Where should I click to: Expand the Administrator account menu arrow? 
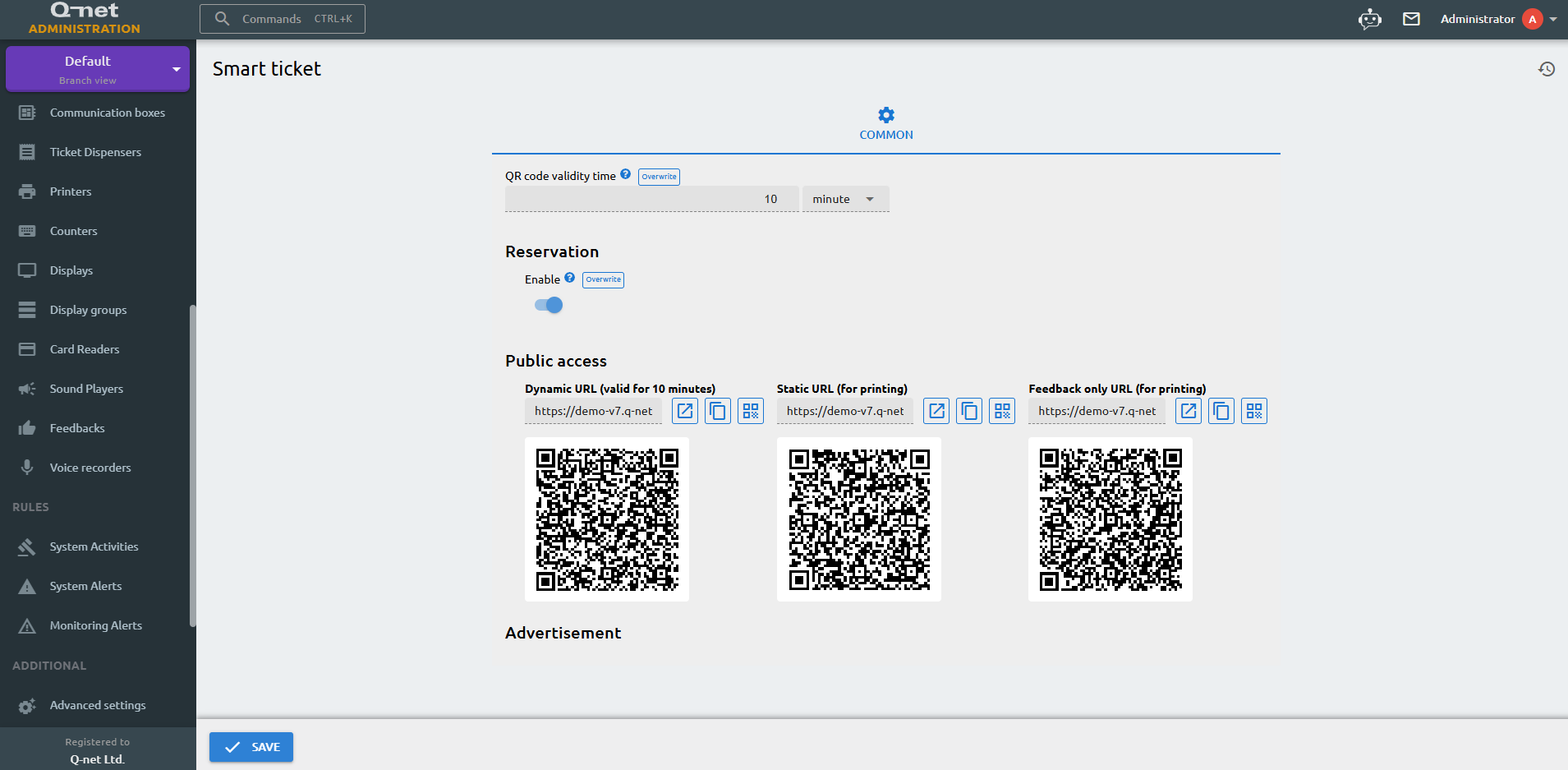(1553, 19)
